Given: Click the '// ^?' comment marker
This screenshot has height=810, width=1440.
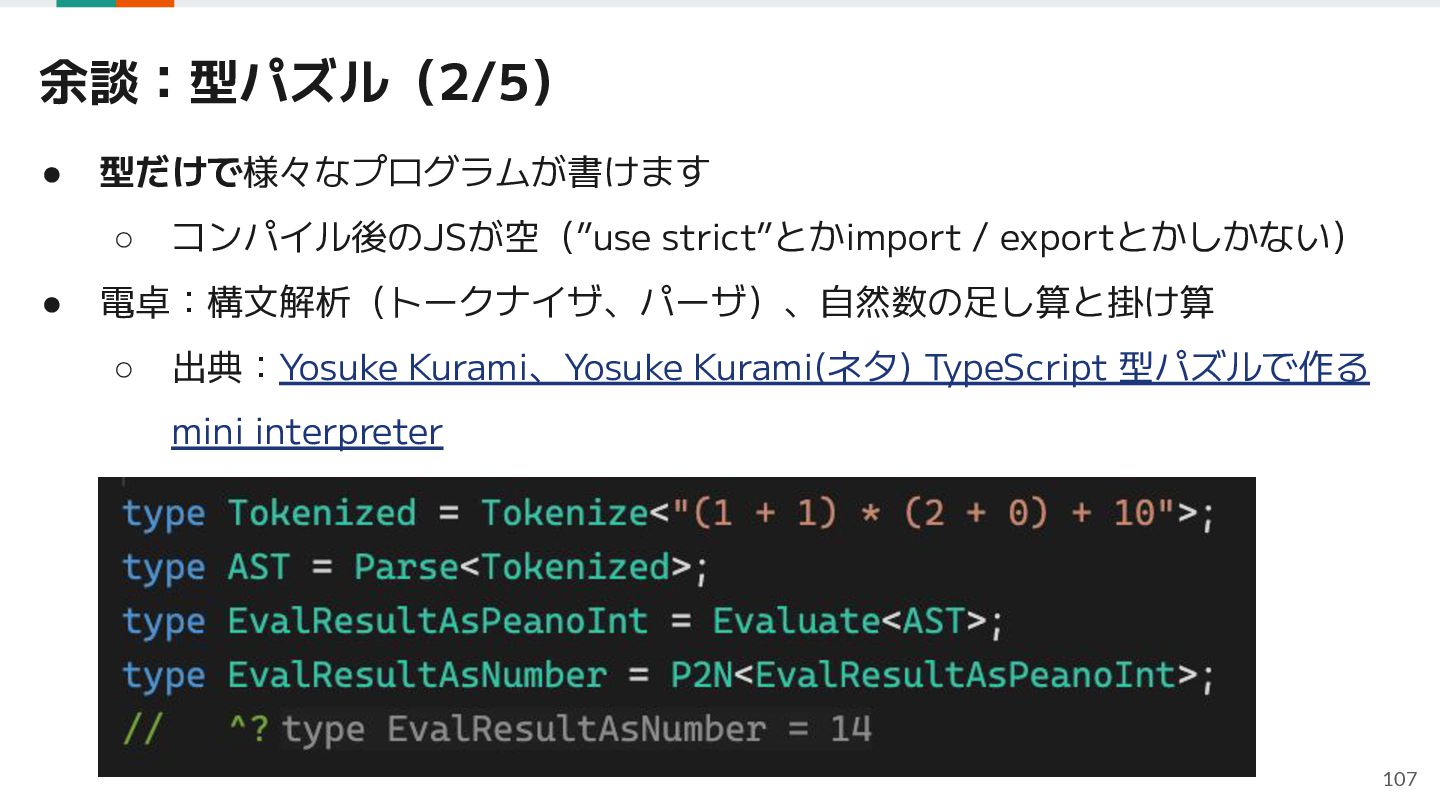Looking at the screenshot, I should click(196, 729).
